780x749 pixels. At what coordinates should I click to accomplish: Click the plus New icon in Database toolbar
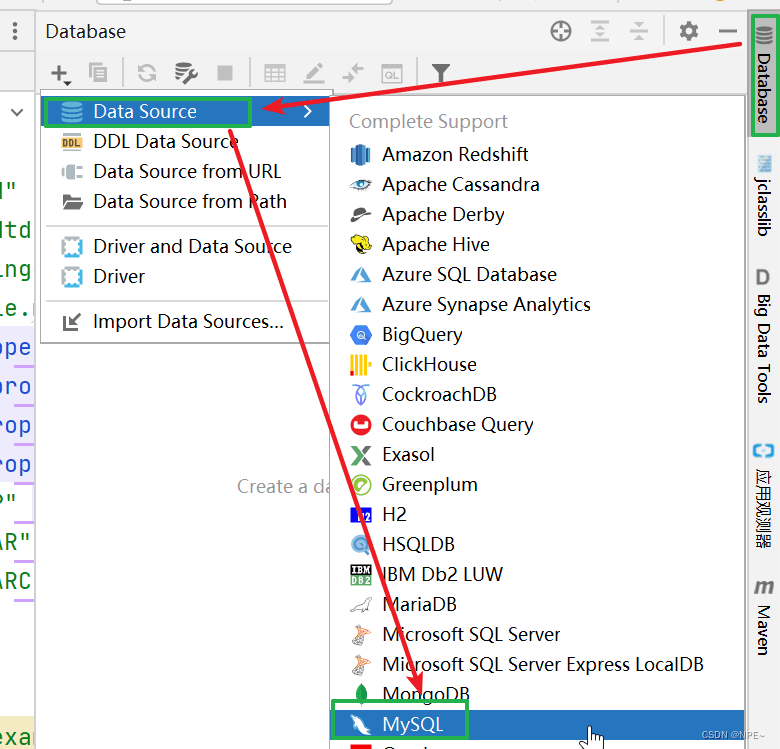tap(61, 74)
